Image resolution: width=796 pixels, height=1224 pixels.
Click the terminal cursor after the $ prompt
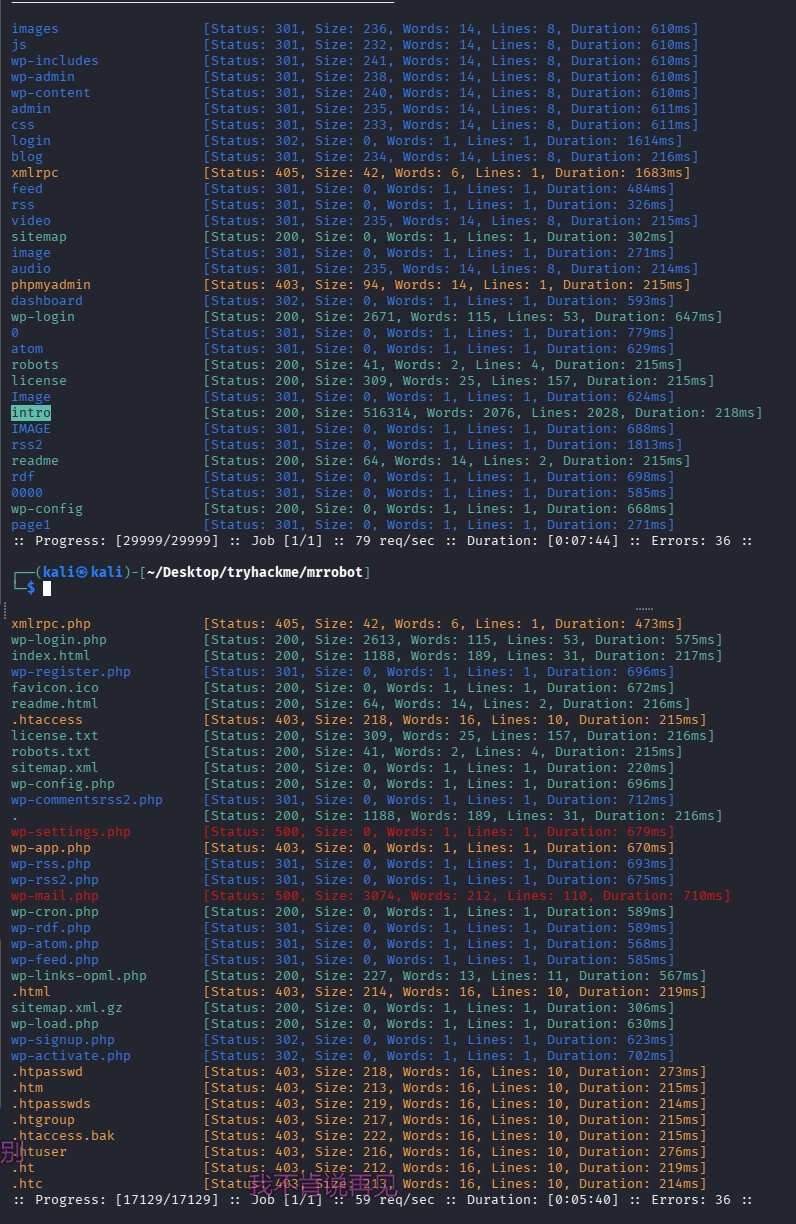pos(47,589)
